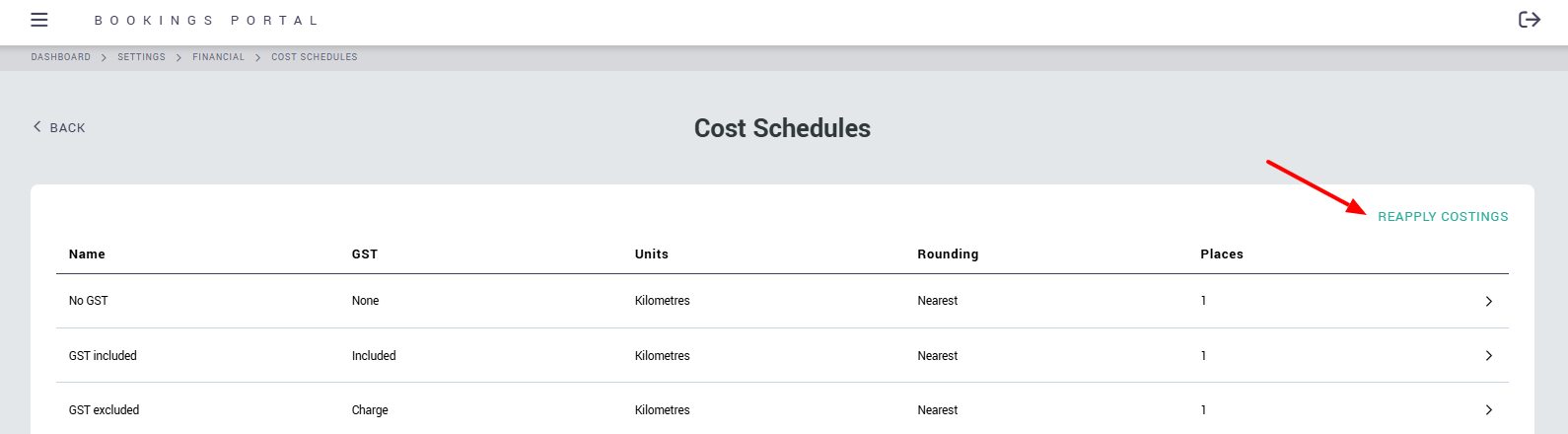Image resolution: width=1568 pixels, height=434 pixels.
Task: Expand the GST included row chevron
Action: pyautogui.click(x=1488, y=355)
